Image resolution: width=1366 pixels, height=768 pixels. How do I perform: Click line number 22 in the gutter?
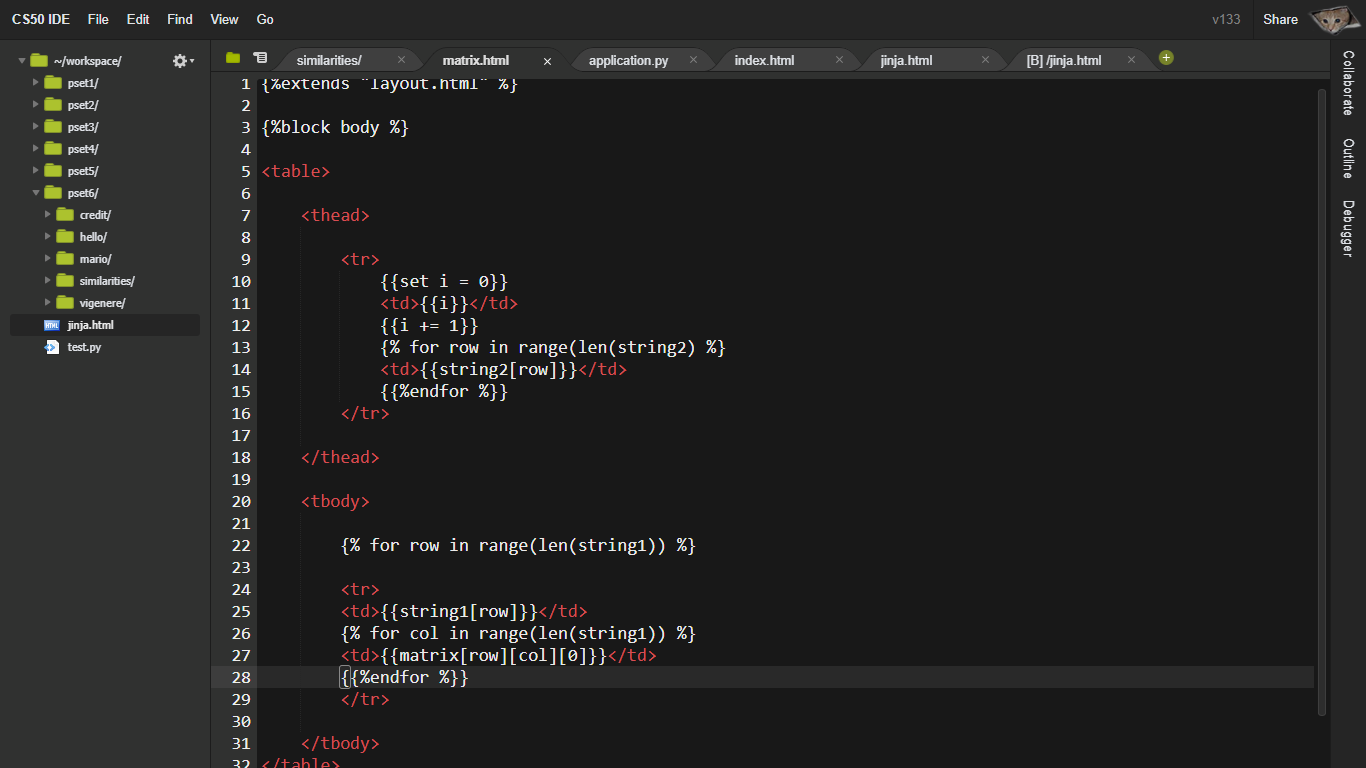(x=240, y=545)
